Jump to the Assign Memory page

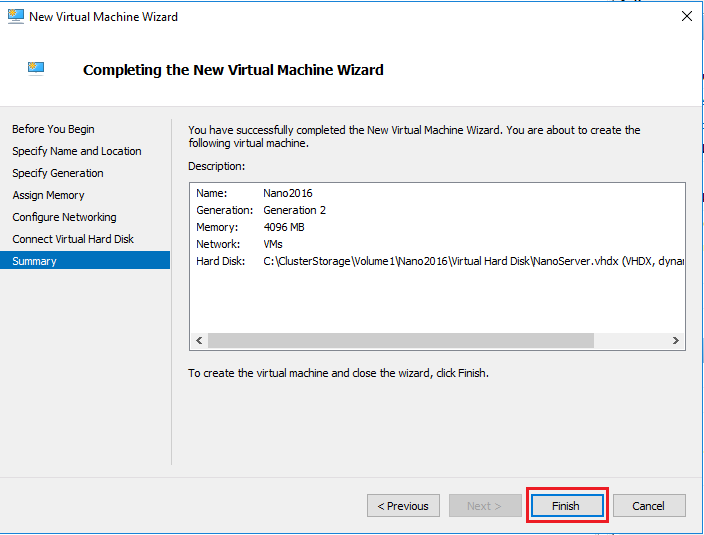[48, 195]
